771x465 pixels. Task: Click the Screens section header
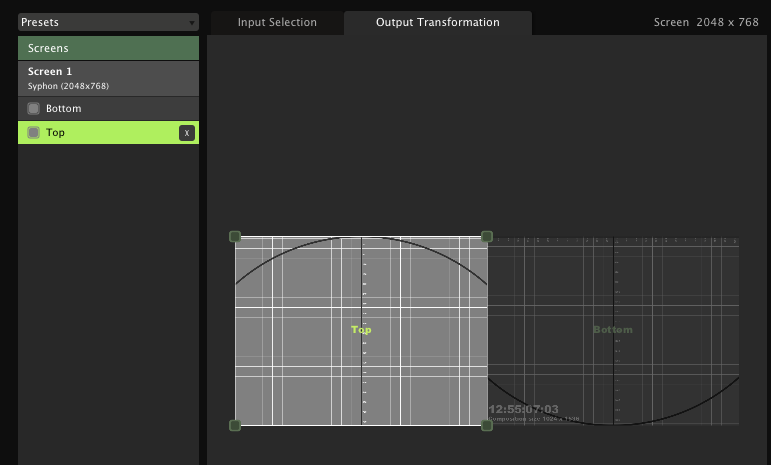108,48
